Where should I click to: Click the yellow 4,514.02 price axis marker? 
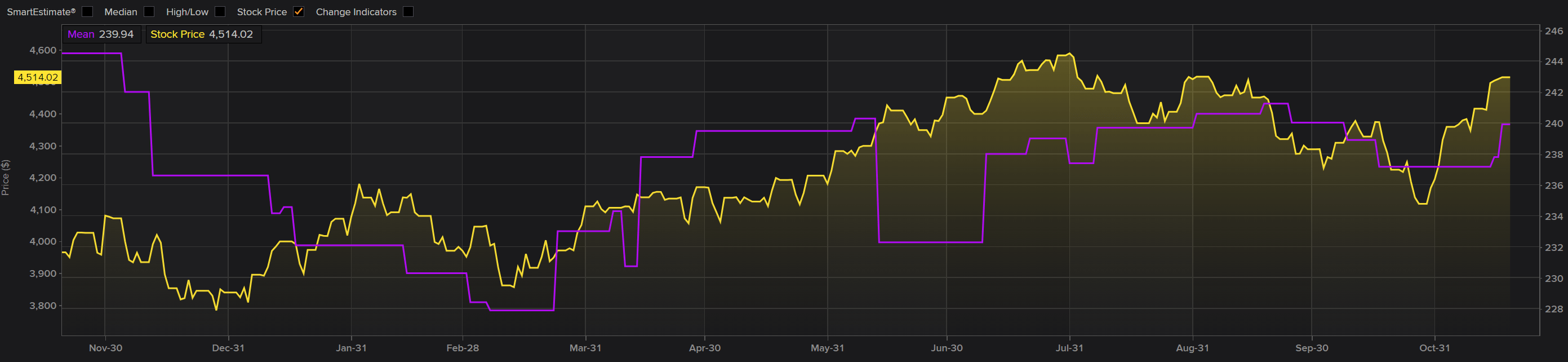(x=38, y=77)
